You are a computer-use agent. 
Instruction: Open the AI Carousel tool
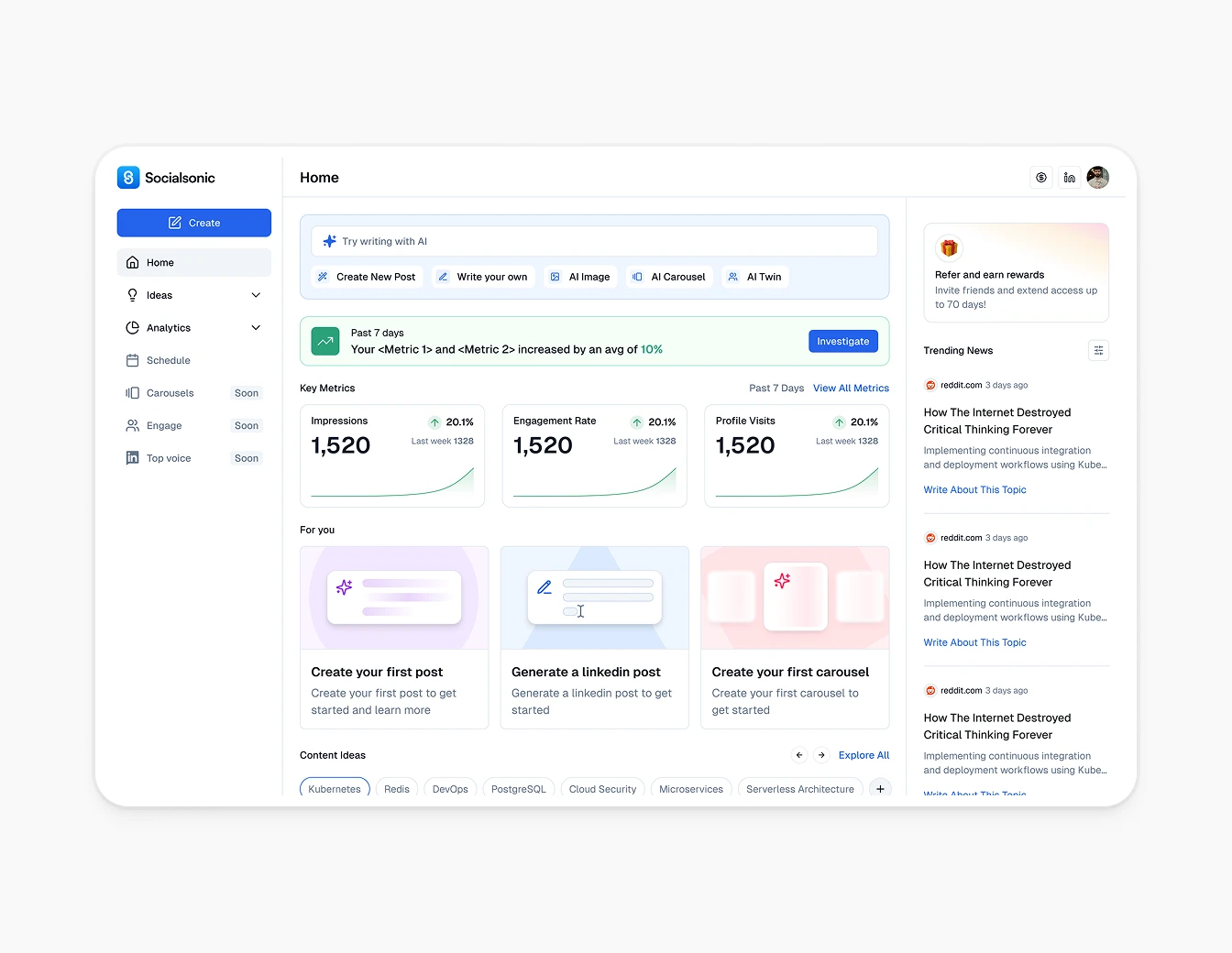coord(669,276)
